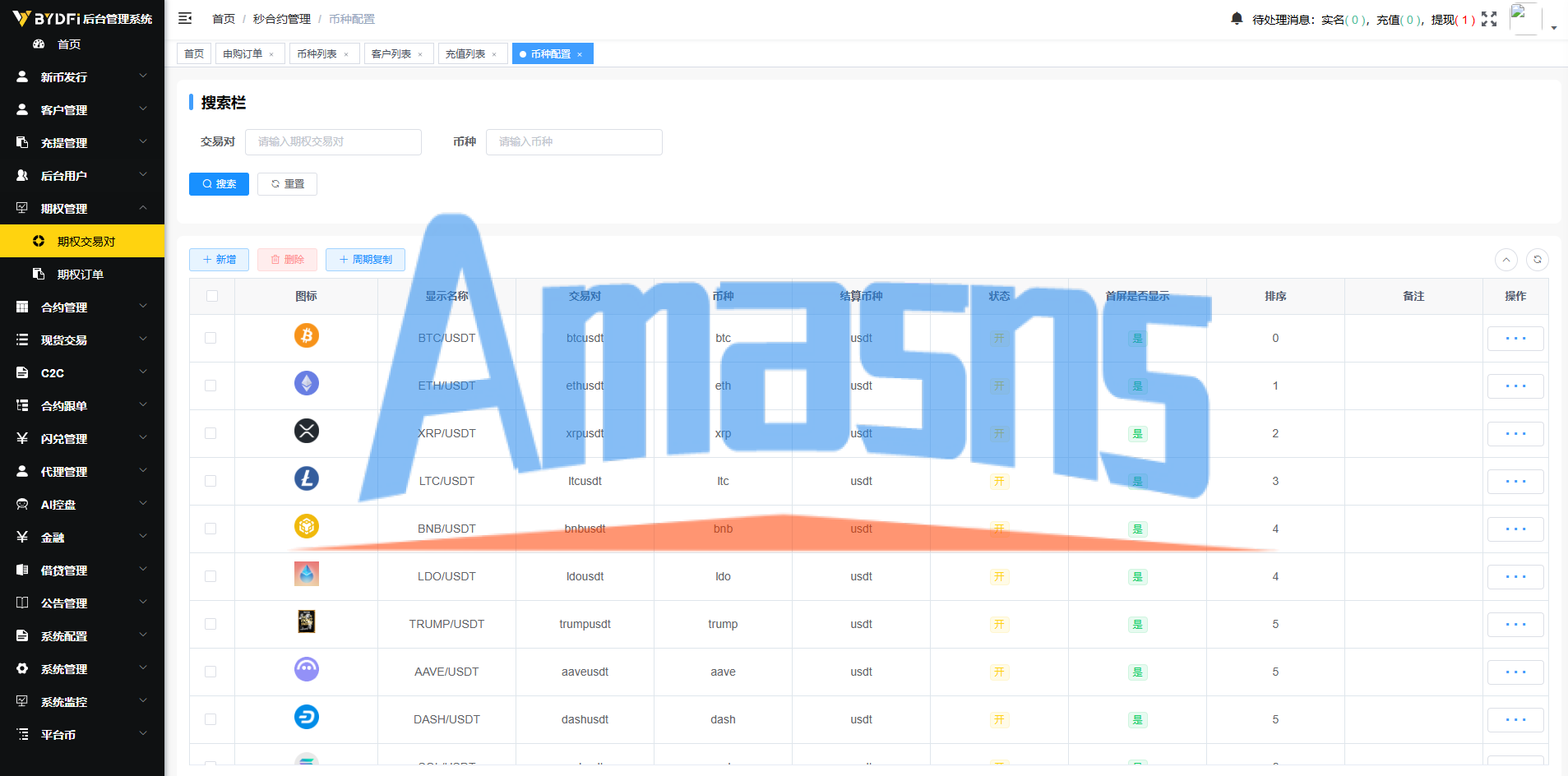The height and width of the screenshot is (776, 1568).
Task: Click the Ethereum coin icon
Action: click(x=307, y=383)
